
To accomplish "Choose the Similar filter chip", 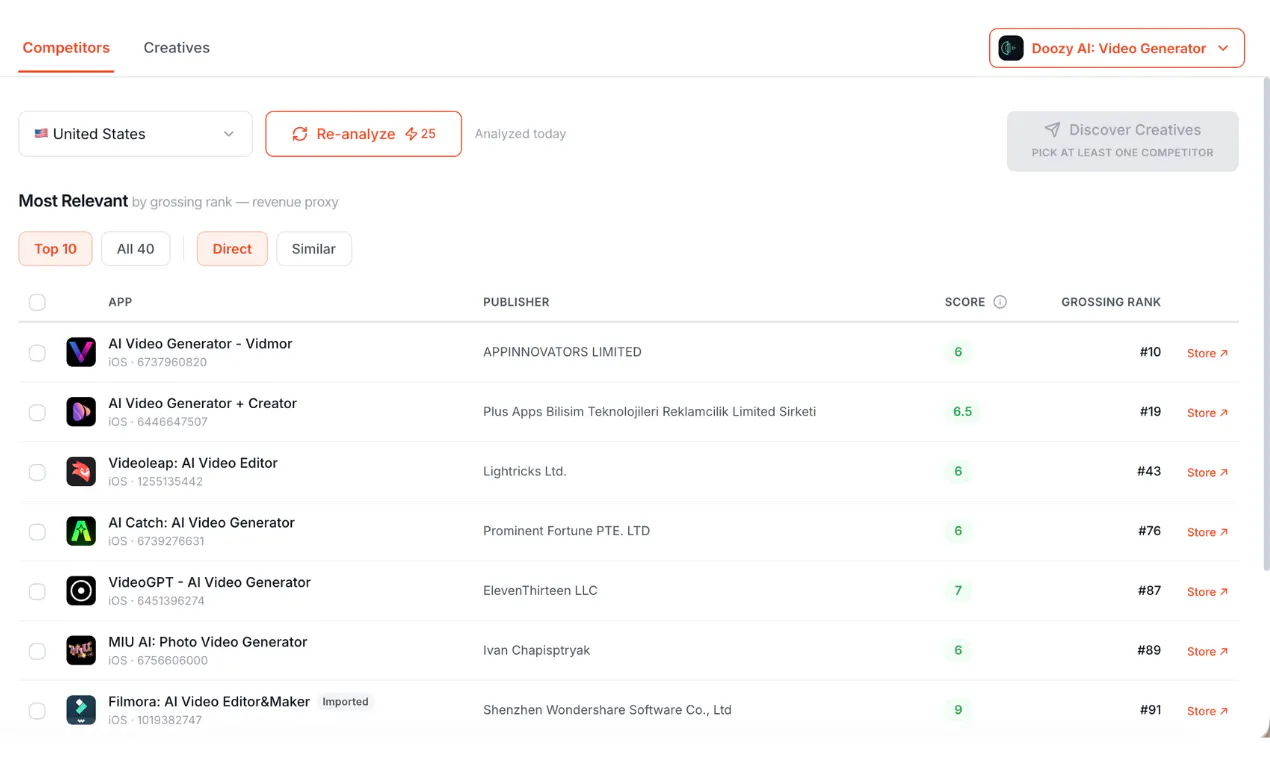I will pyautogui.click(x=314, y=249).
